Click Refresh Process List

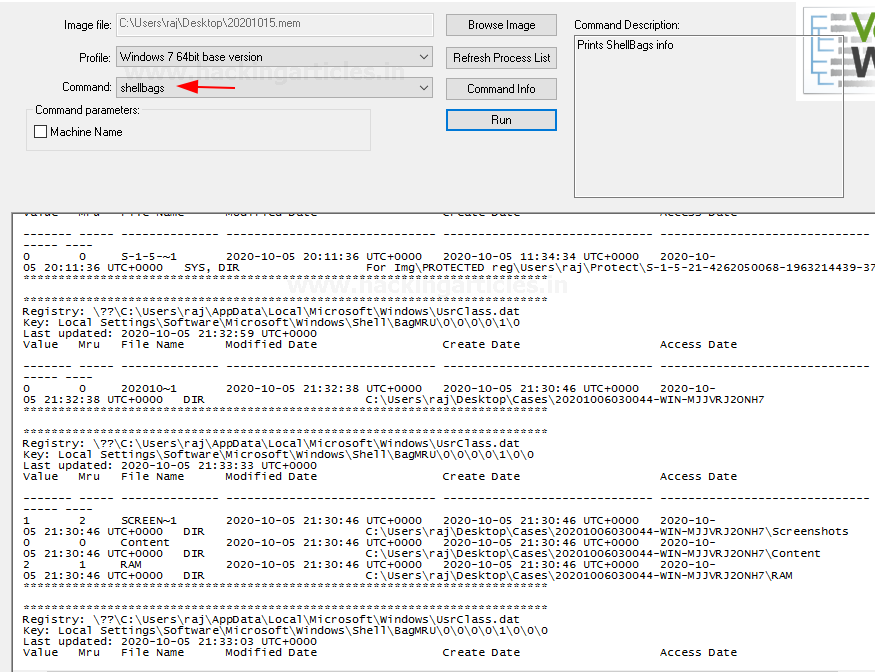click(501, 57)
